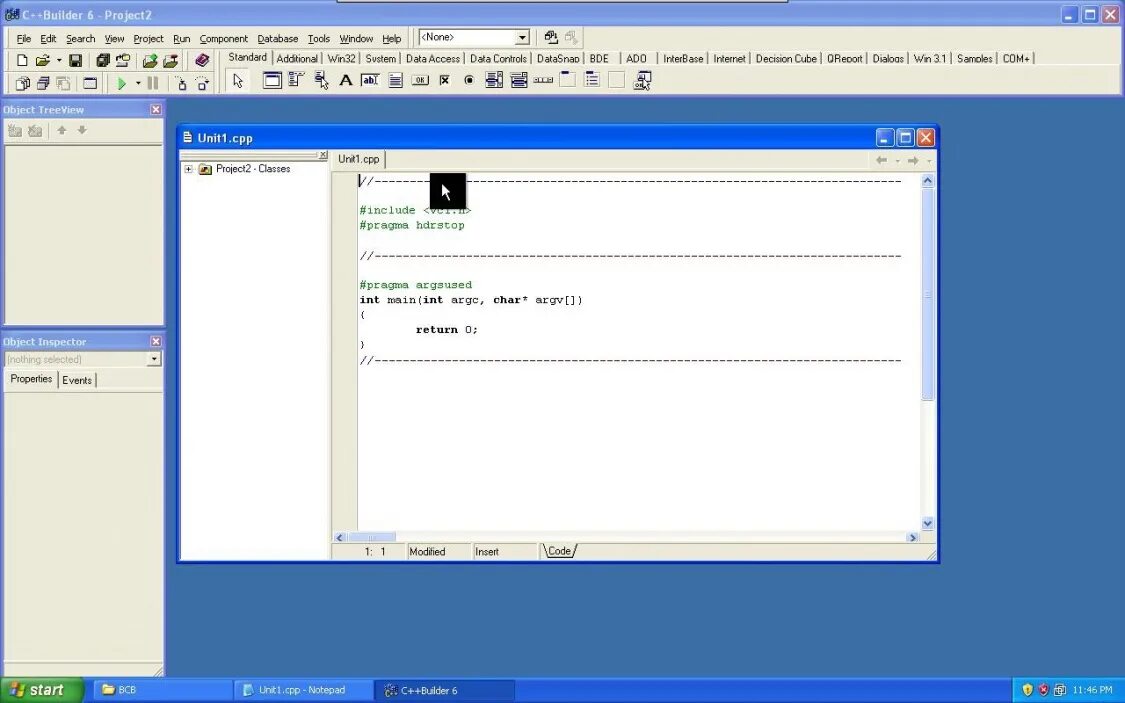Select the Unit1.cpp editor tab
Screen dimensions: 1125x703
[x=359, y=159]
